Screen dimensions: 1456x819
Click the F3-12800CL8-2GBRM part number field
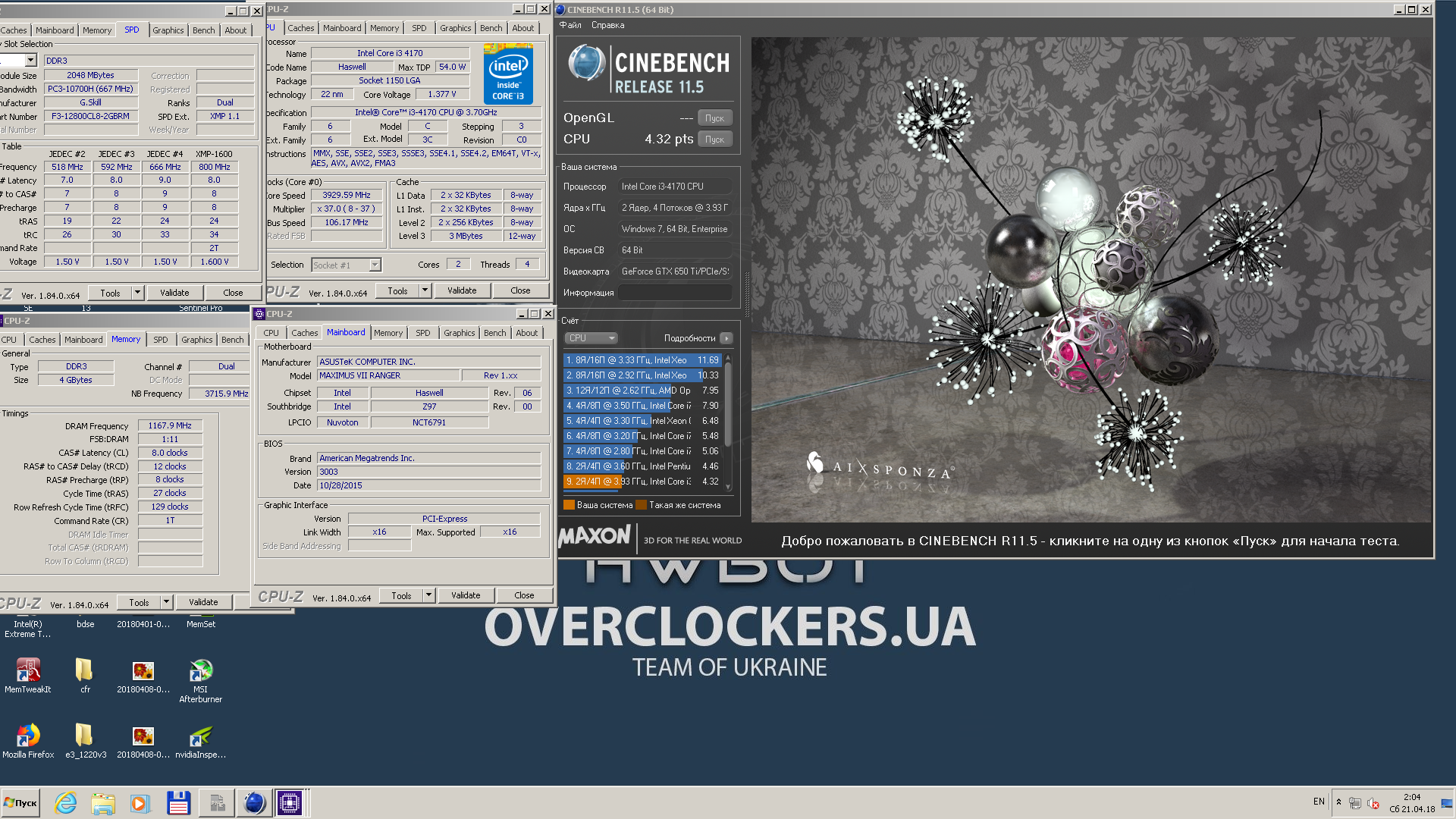[x=91, y=116]
